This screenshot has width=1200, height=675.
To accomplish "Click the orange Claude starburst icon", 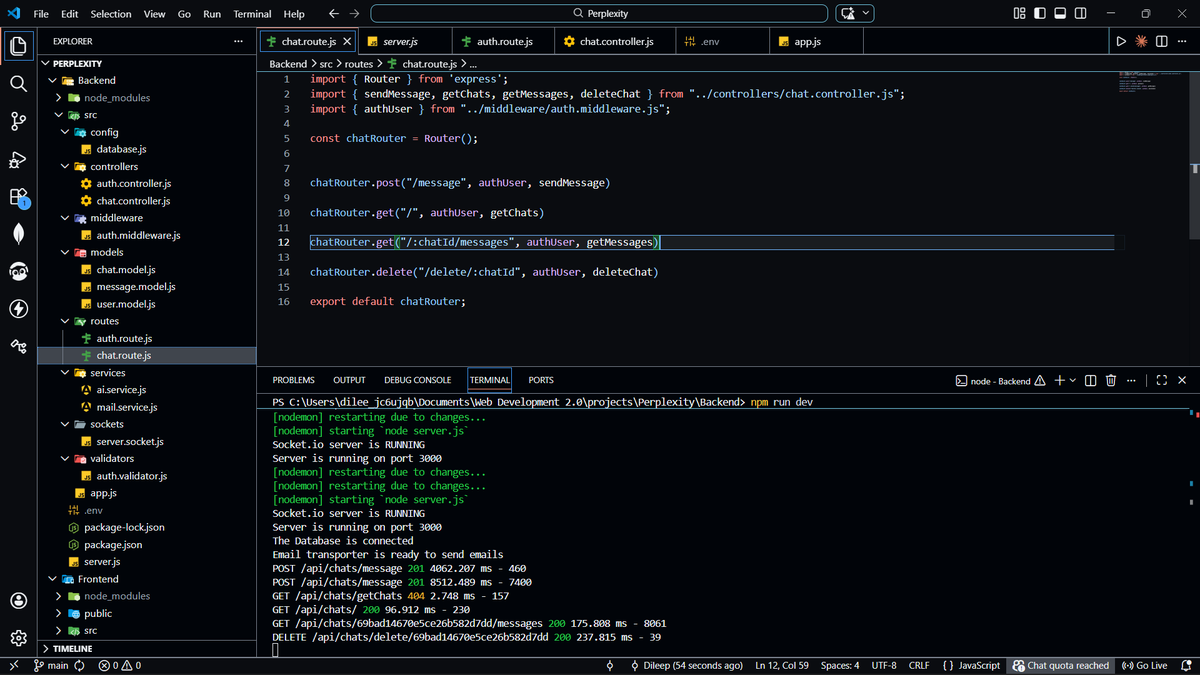I will click(1141, 41).
